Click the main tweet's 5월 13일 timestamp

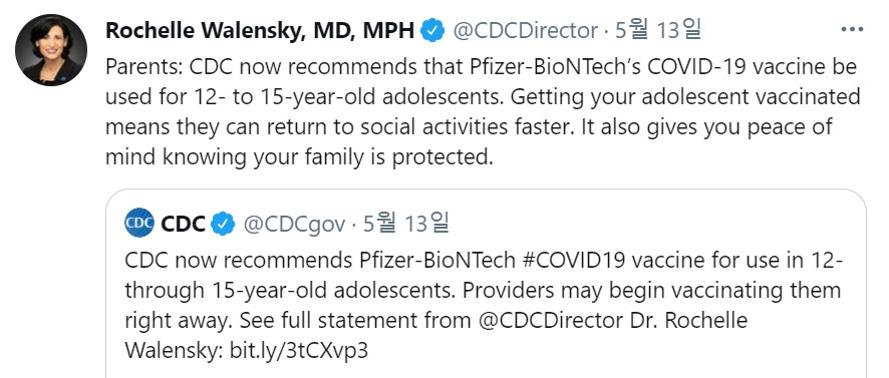(659, 29)
